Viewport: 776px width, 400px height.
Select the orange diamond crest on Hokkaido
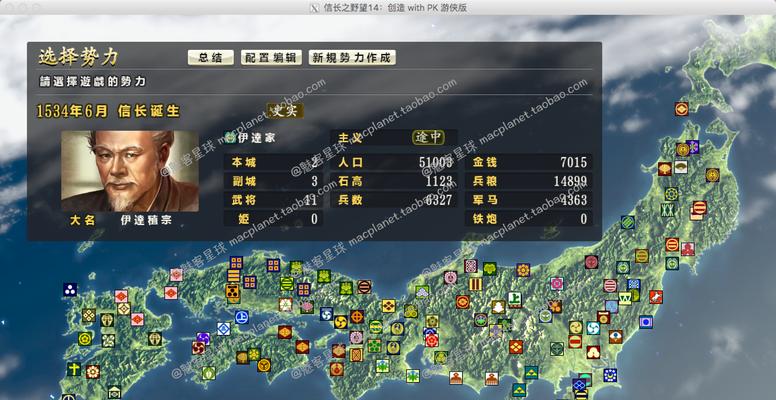(681, 109)
